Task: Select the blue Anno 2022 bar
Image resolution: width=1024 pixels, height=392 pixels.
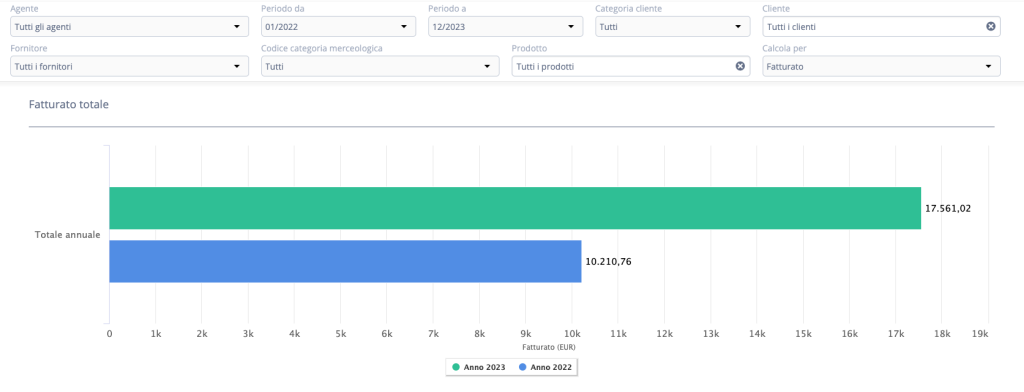Action: (345, 261)
